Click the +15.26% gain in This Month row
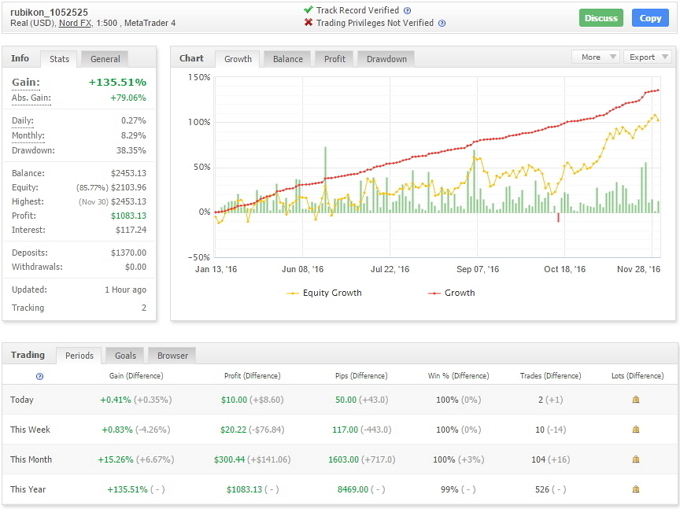The width and height of the screenshot is (680, 509). tap(115, 460)
